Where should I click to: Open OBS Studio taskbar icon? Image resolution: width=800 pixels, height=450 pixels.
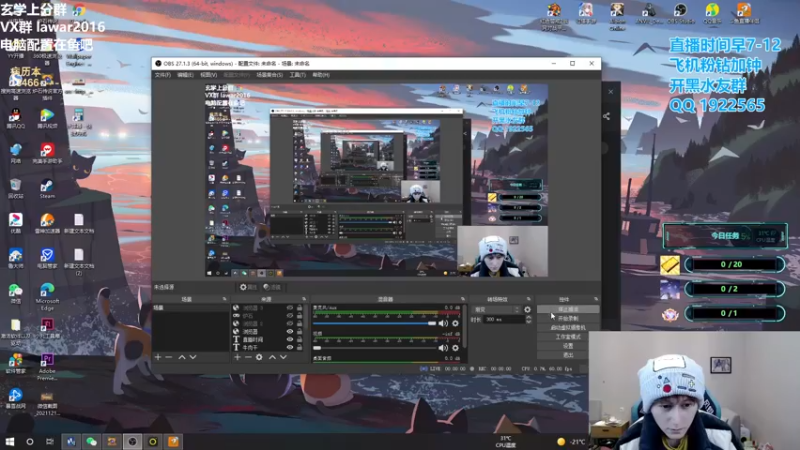pos(132,442)
